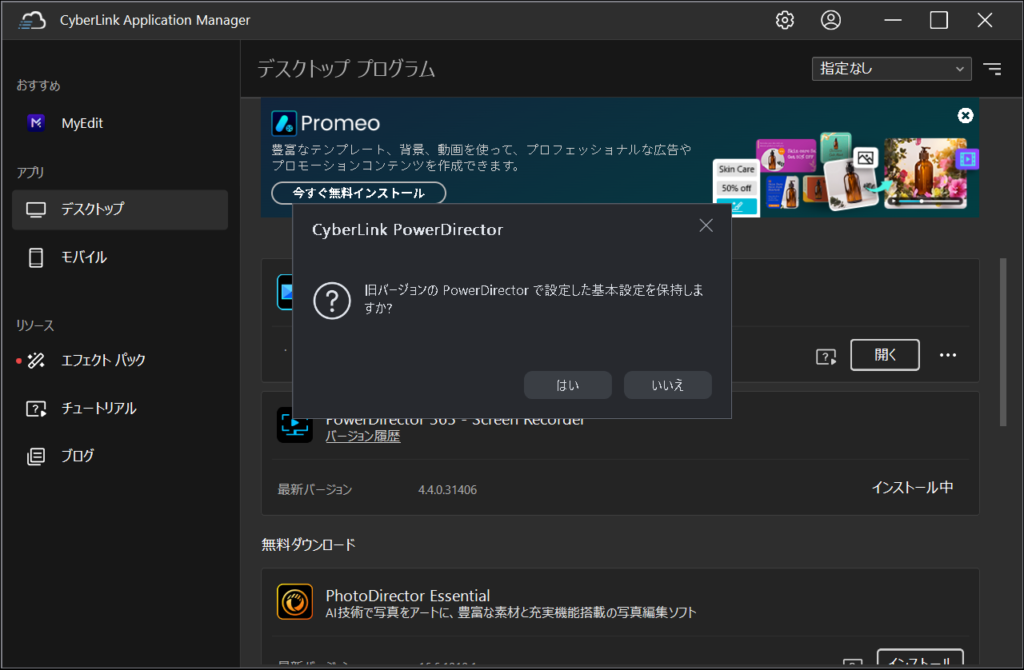Screen dimensions: 1024x670
Task: Click the desktop monitor icon
Action: (x=36, y=210)
